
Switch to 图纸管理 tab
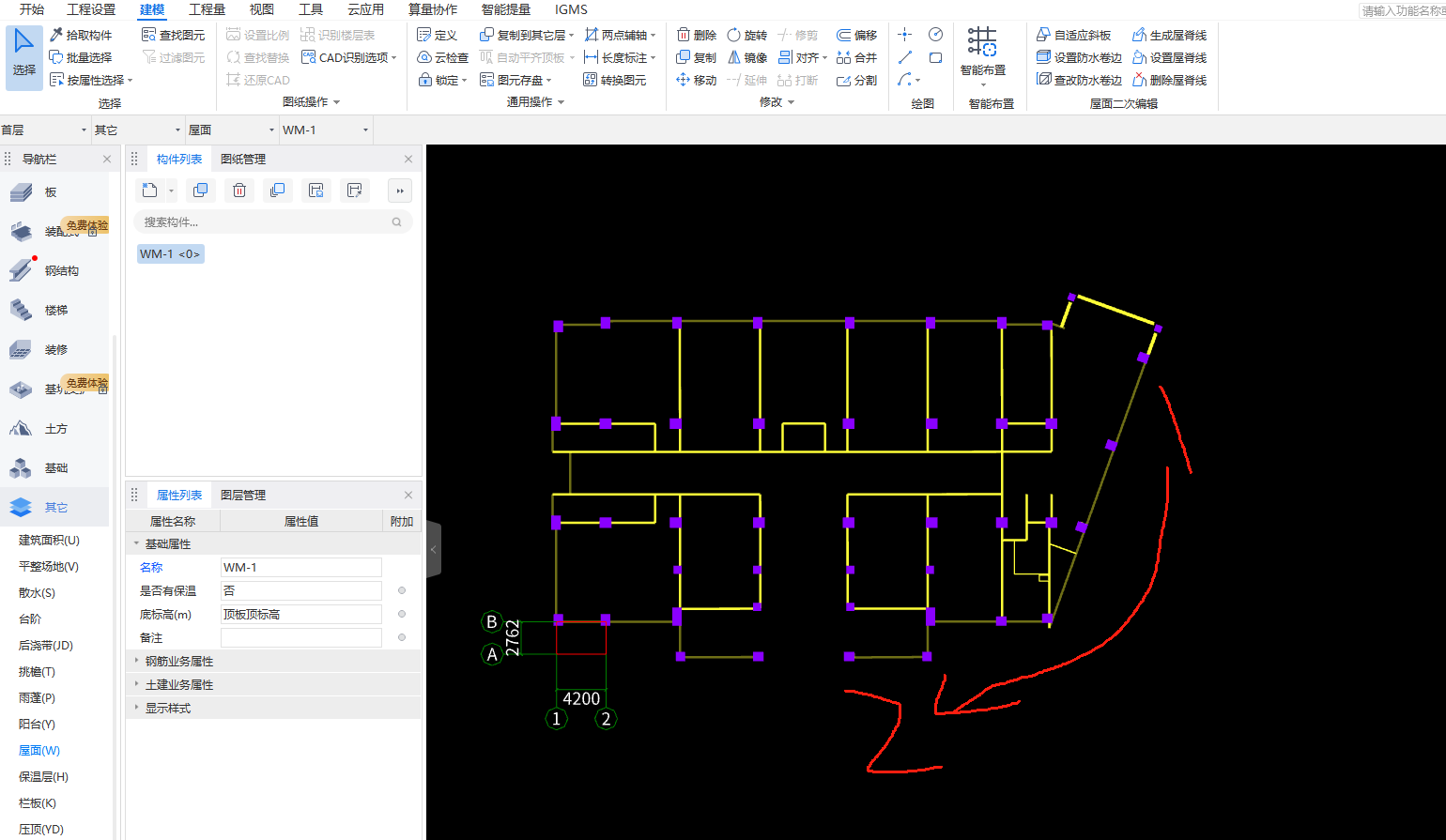(243, 159)
